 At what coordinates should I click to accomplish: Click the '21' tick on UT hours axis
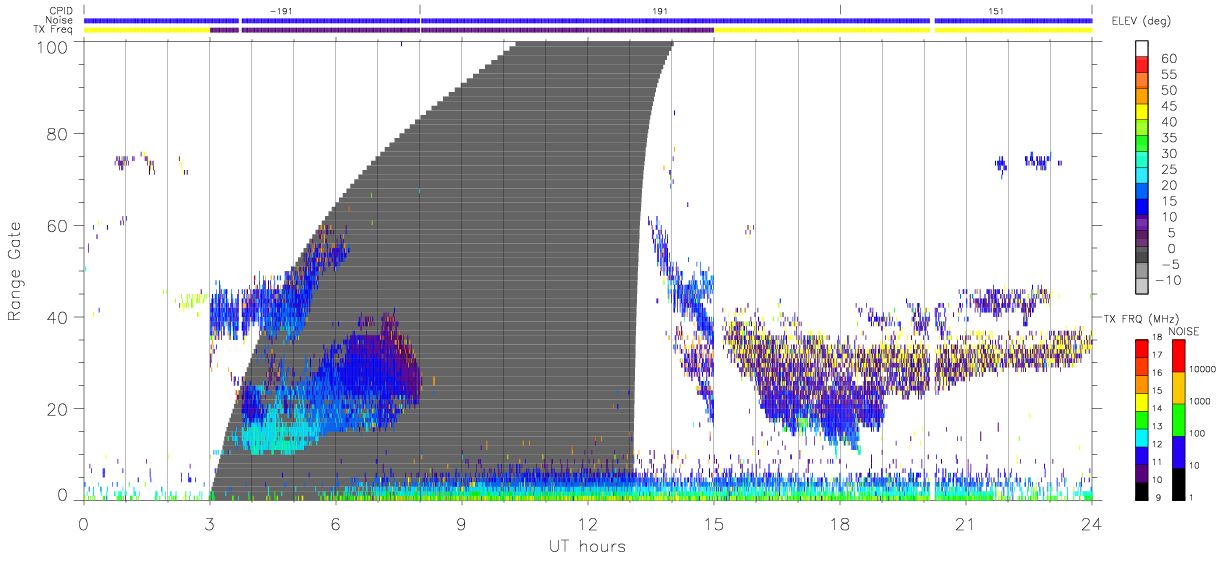(x=966, y=523)
